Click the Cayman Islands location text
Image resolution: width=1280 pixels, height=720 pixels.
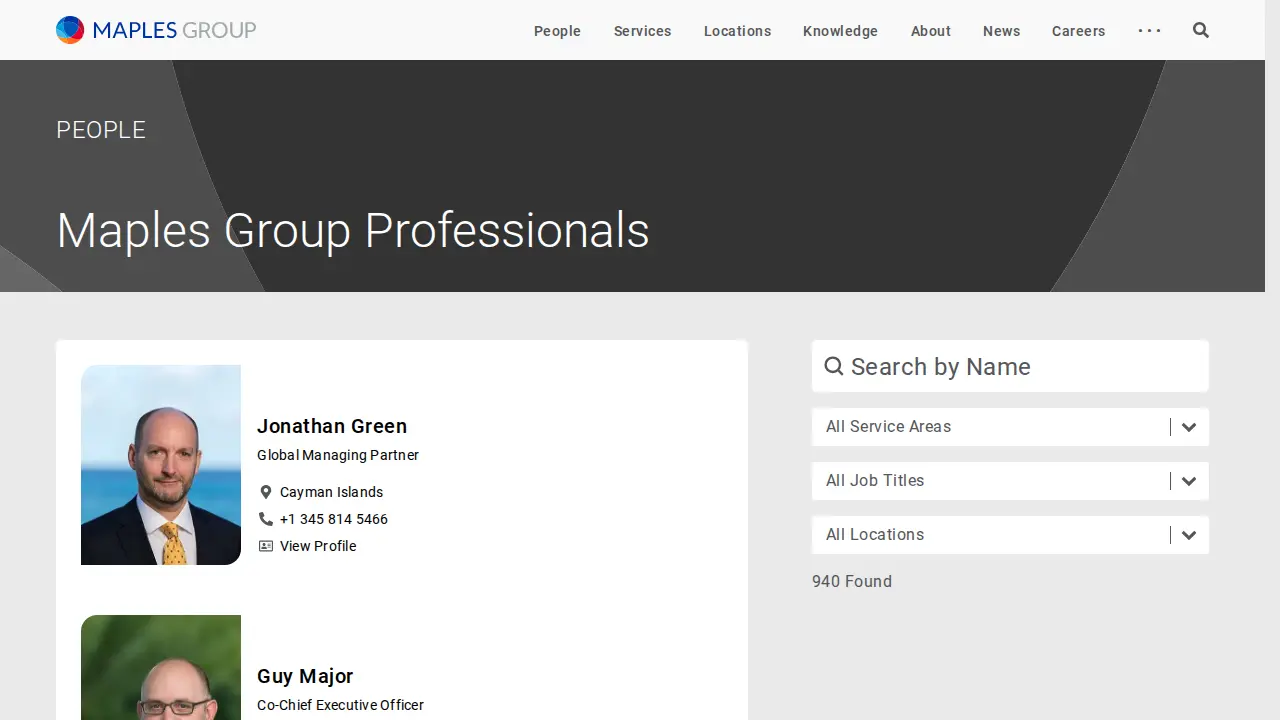tap(331, 492)
